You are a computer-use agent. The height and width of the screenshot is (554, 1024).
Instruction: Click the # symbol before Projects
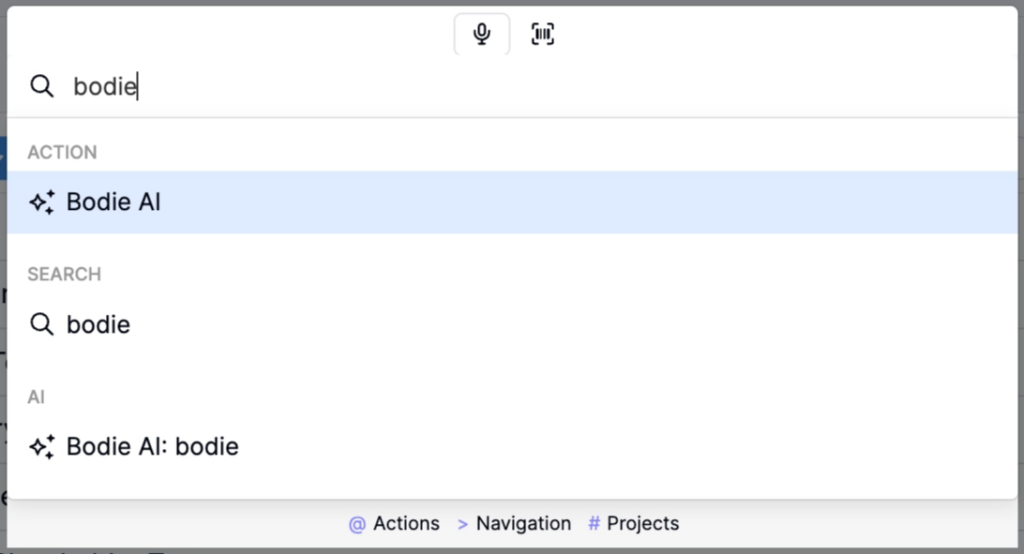(x=594, y=523)
